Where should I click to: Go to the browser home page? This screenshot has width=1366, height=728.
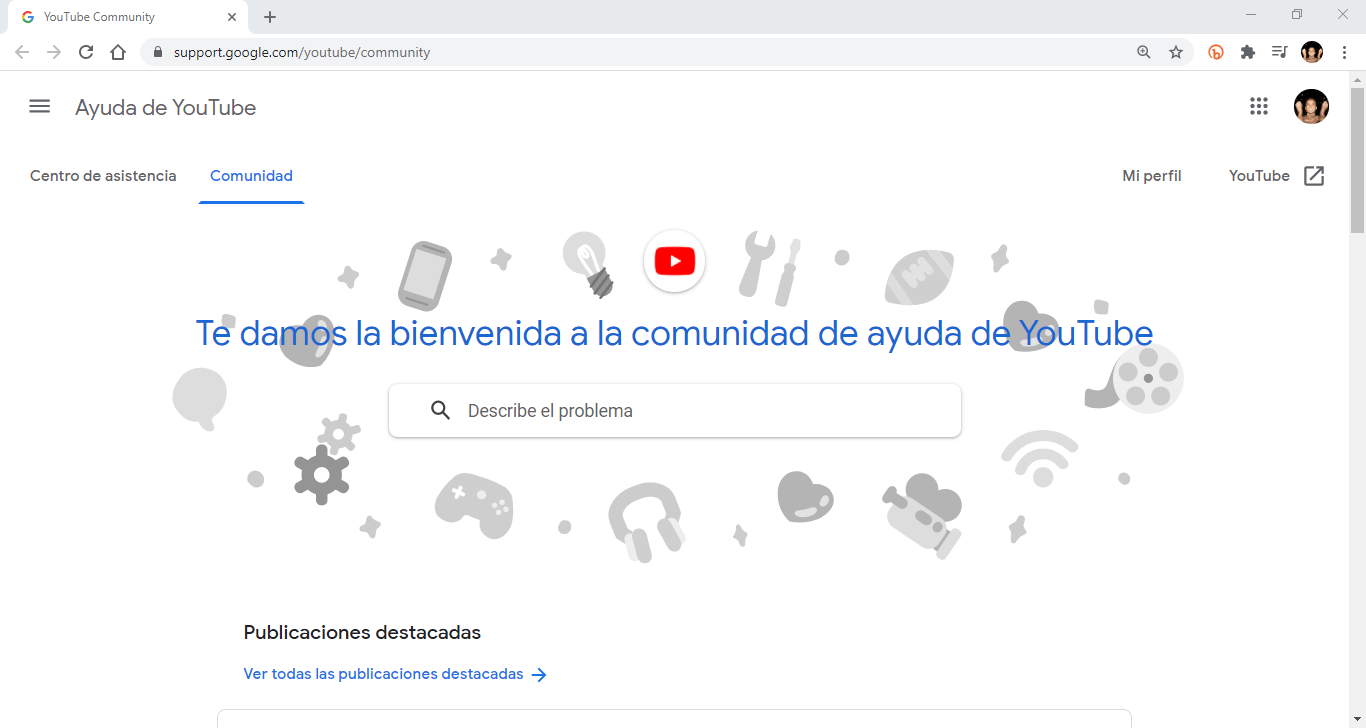[x=118, y=52]
